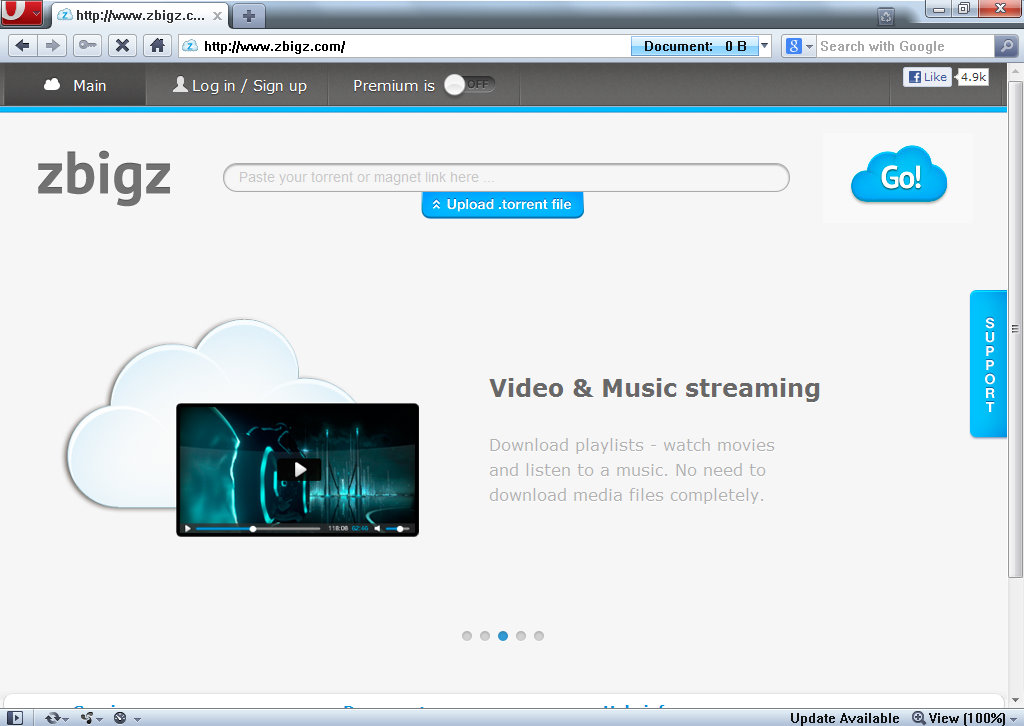The height and width of the screenshot is (726, 1024).
Task: Click the password wand key icon
Action: (x=87, y=46)
